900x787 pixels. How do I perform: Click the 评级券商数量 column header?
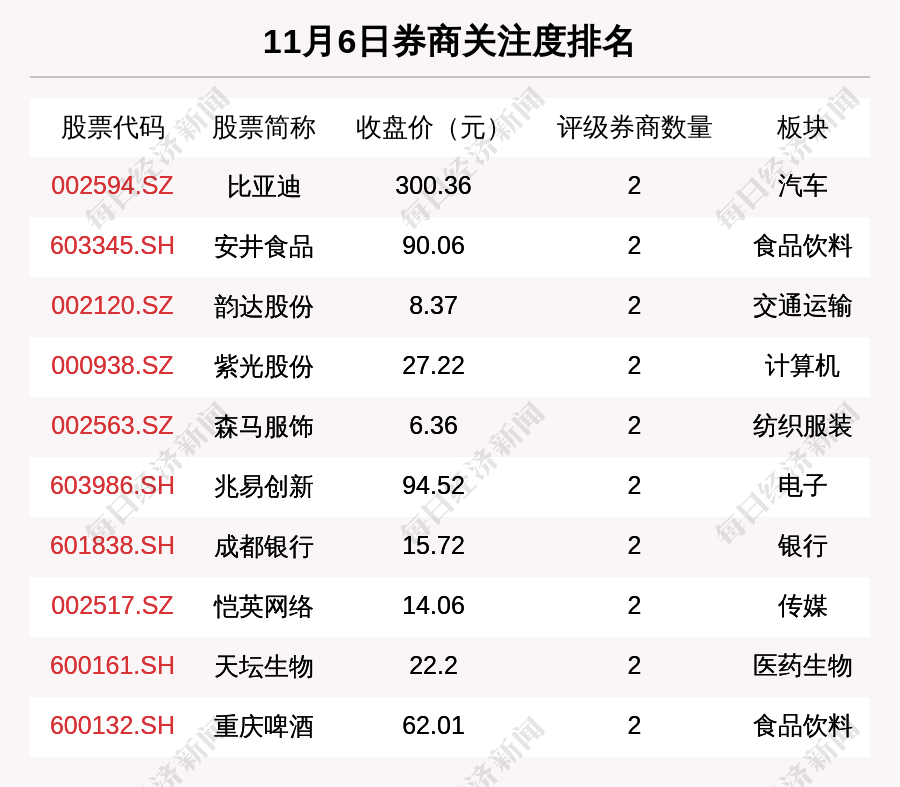(634, 127)
